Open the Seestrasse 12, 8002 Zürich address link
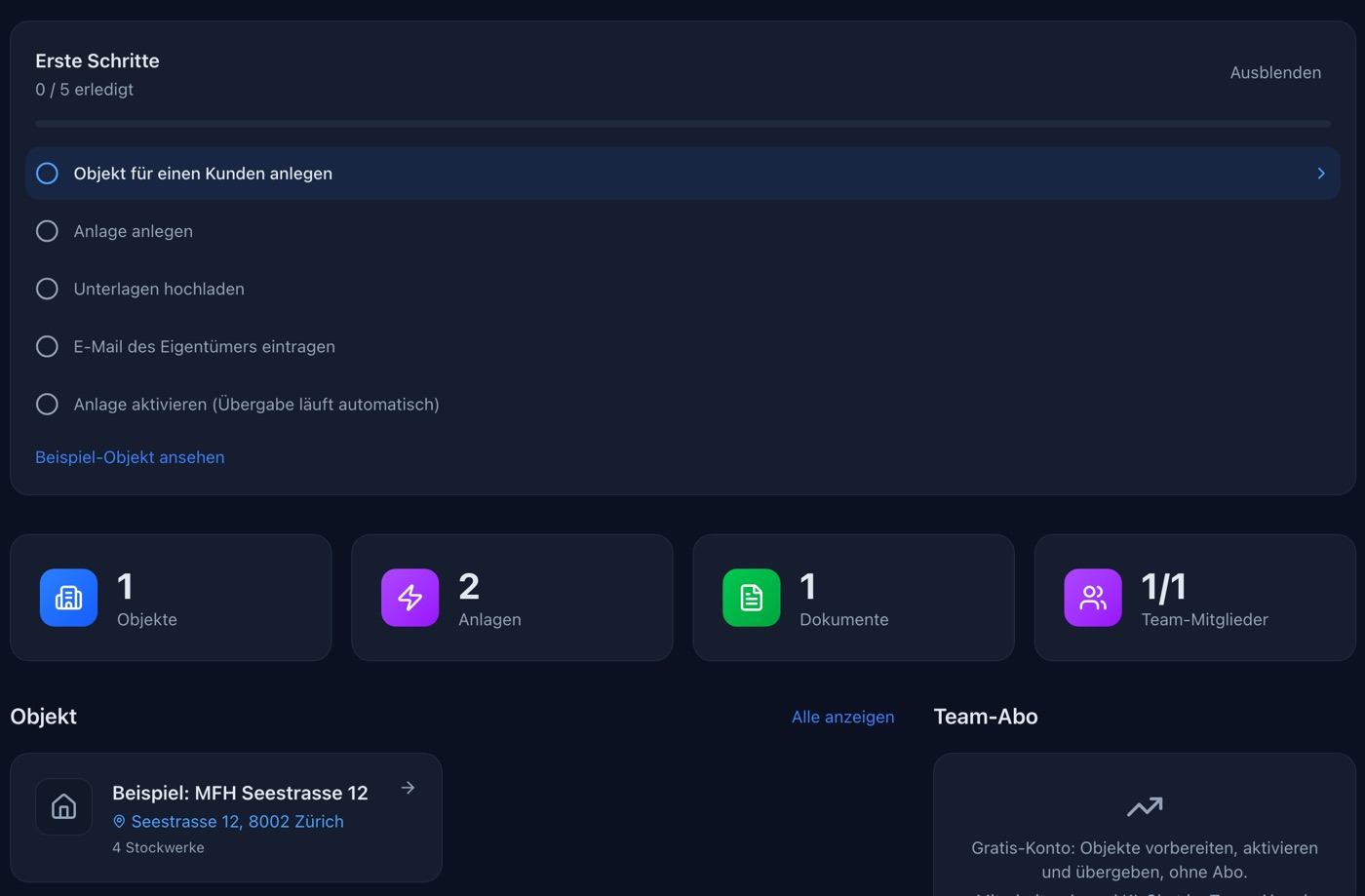Image resolution: width=1365 pixels, height=896 pixels. pyautogui.click(x=237, y=822)
